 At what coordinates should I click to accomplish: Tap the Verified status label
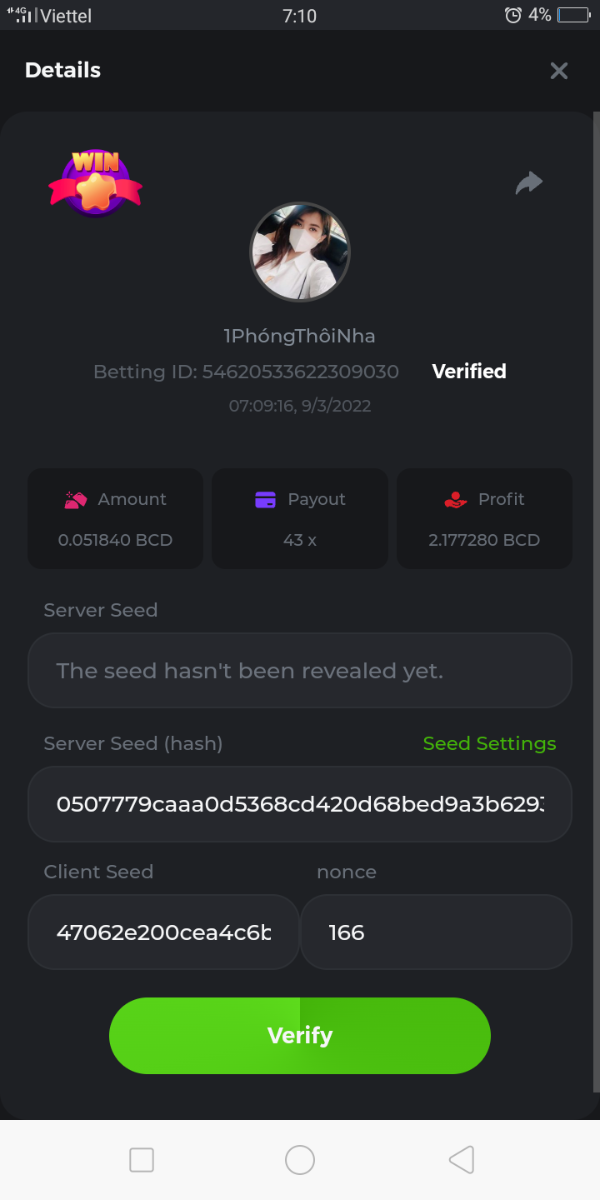469,371
